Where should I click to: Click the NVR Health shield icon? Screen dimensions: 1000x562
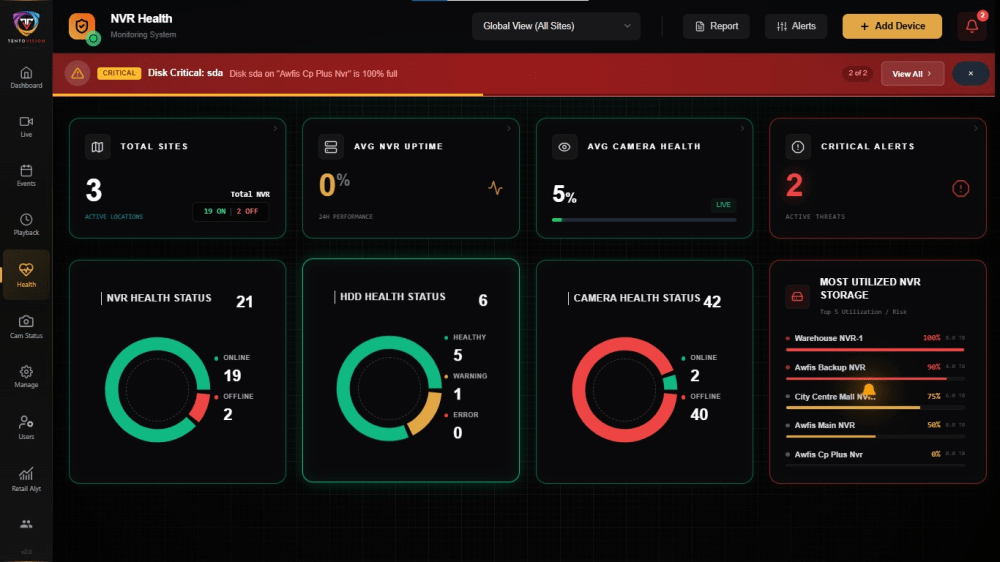coord(82,27)
